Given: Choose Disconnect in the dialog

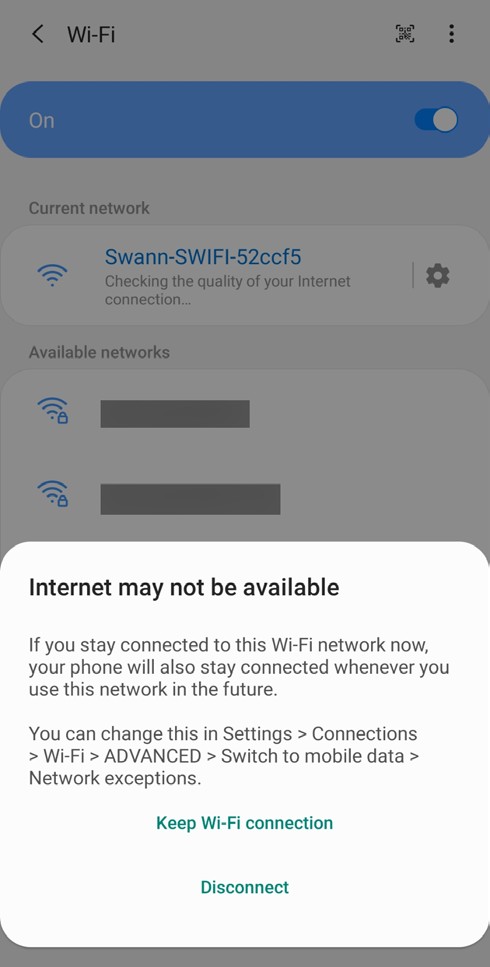Looking at the screenshot, I should pyautogui.click(x=245, y=887).
